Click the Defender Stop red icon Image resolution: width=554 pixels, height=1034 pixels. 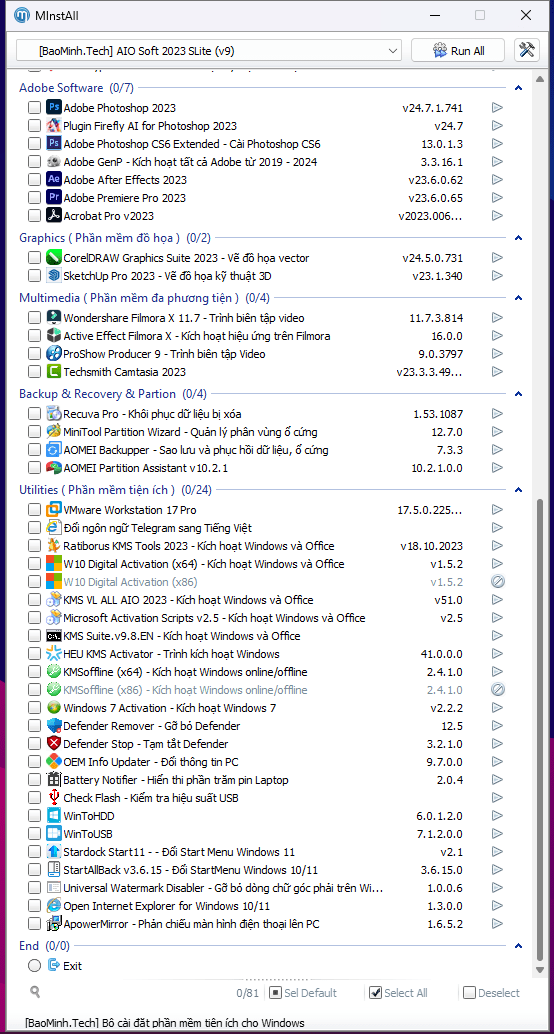click(53, 744)
